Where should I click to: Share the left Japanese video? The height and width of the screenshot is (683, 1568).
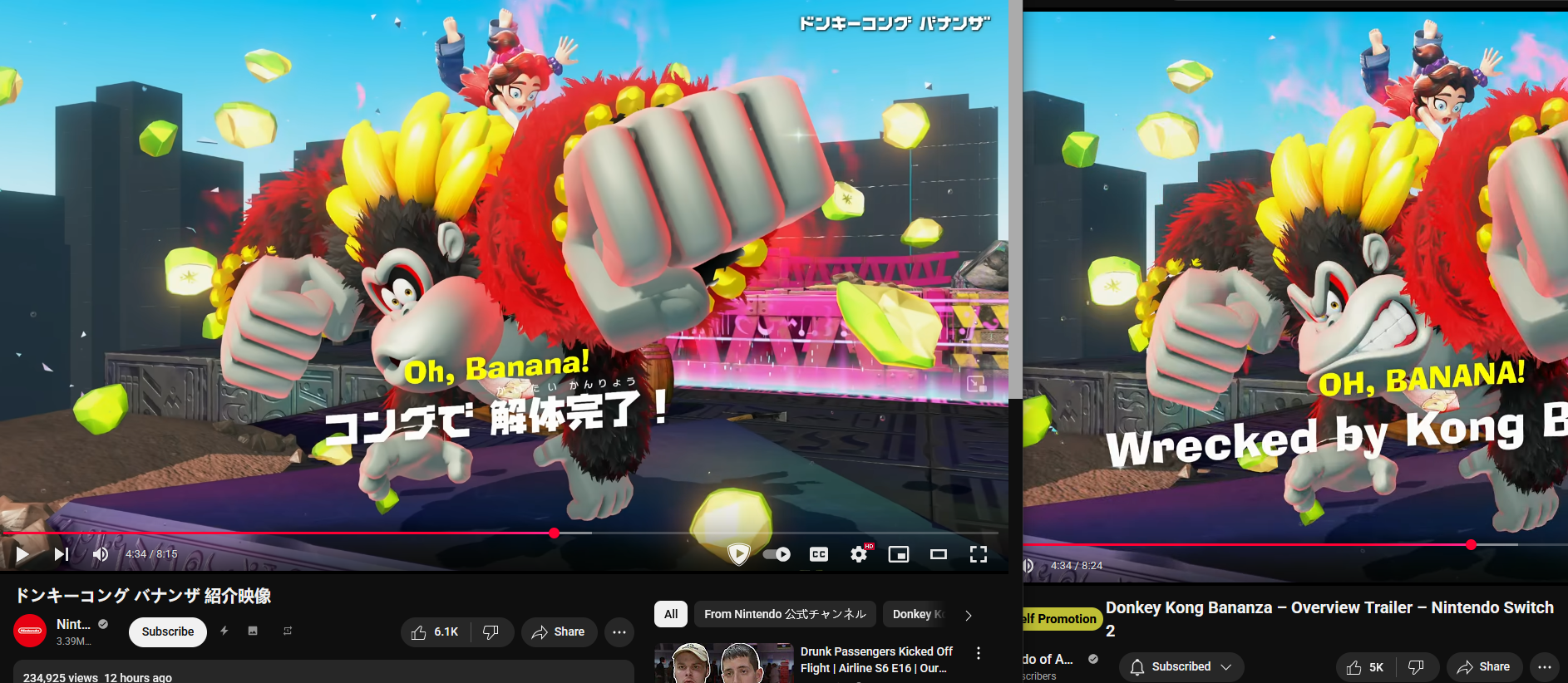click(559, 632)
